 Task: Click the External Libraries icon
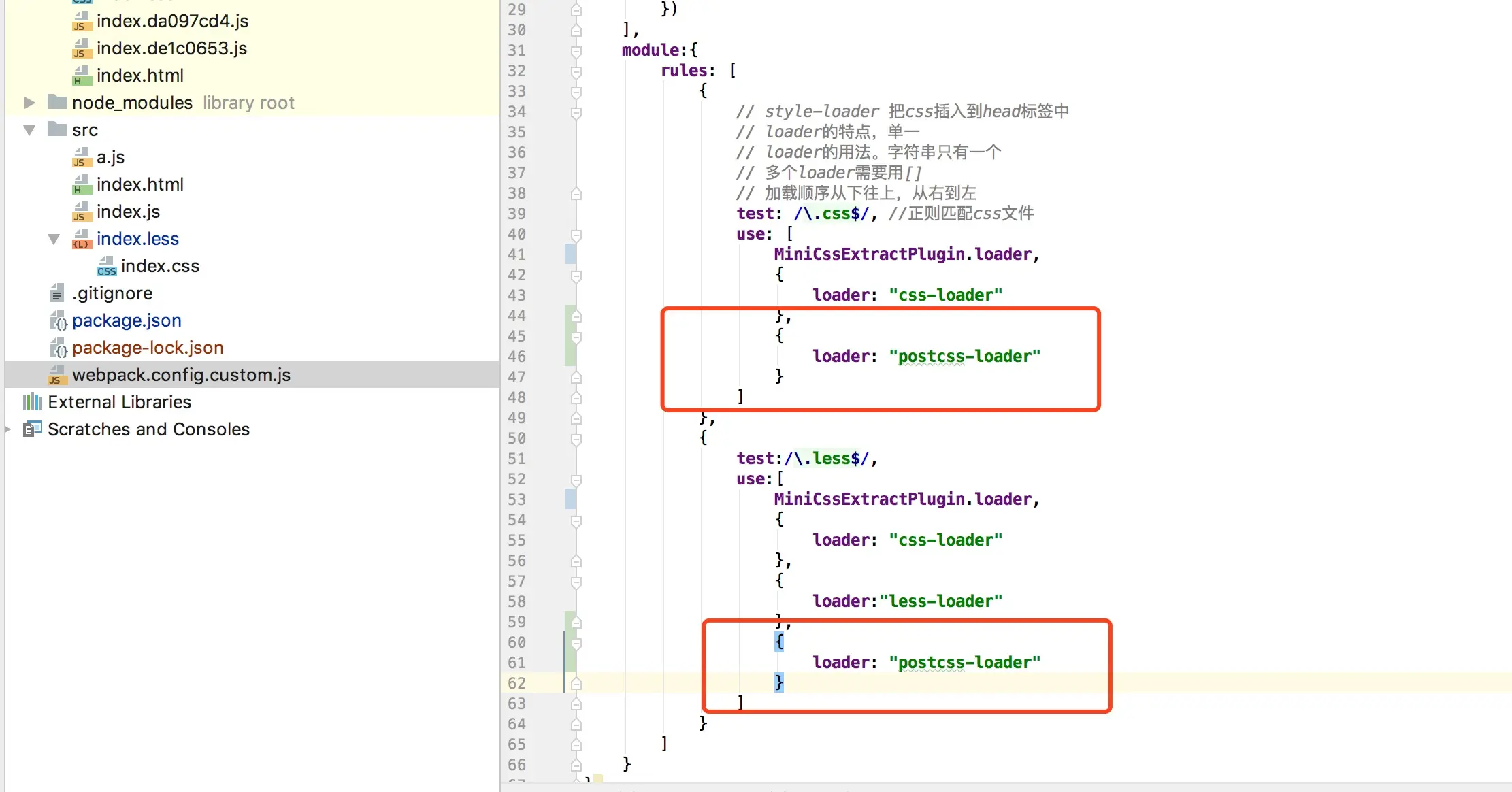pos(33,402)
